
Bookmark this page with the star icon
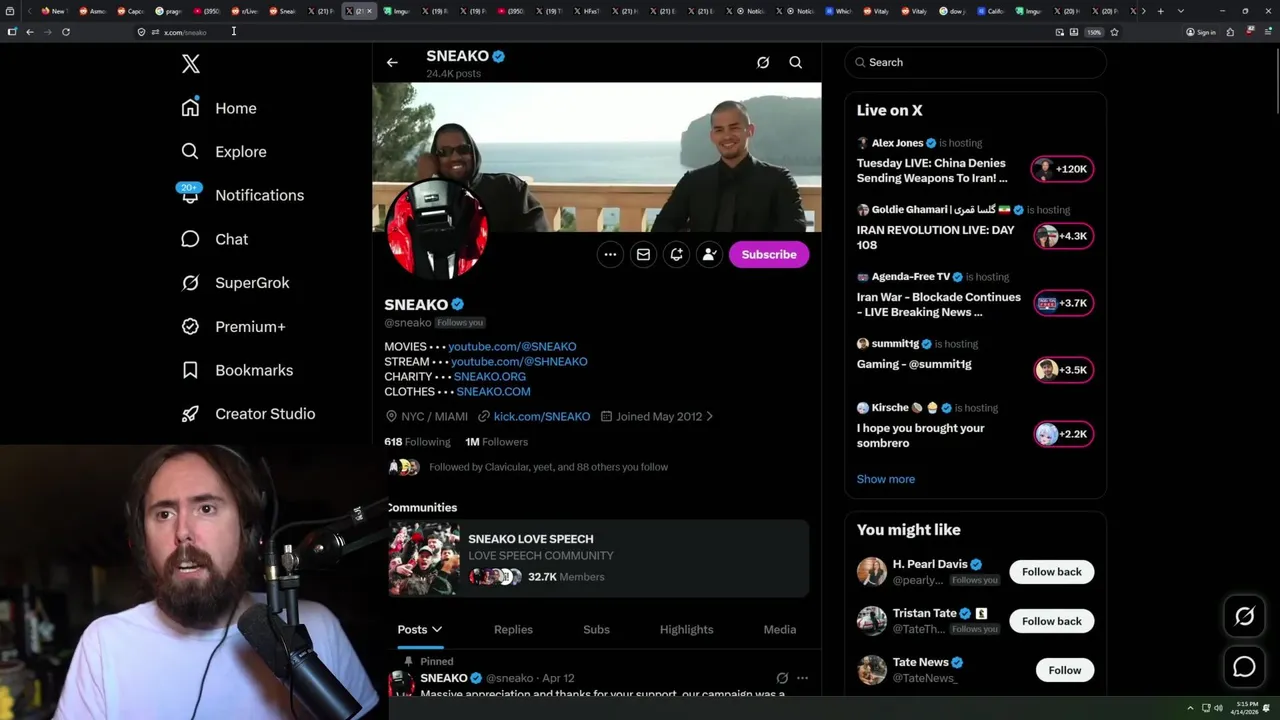tap(1114, 32)
